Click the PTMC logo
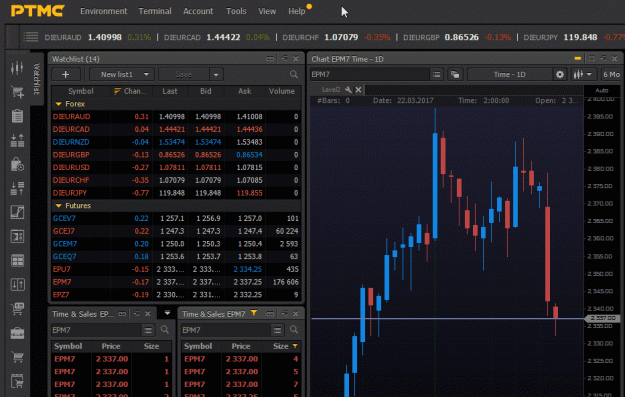Image resolution: width=625 pixels, height=397 pixels. [x=38, y=11]
